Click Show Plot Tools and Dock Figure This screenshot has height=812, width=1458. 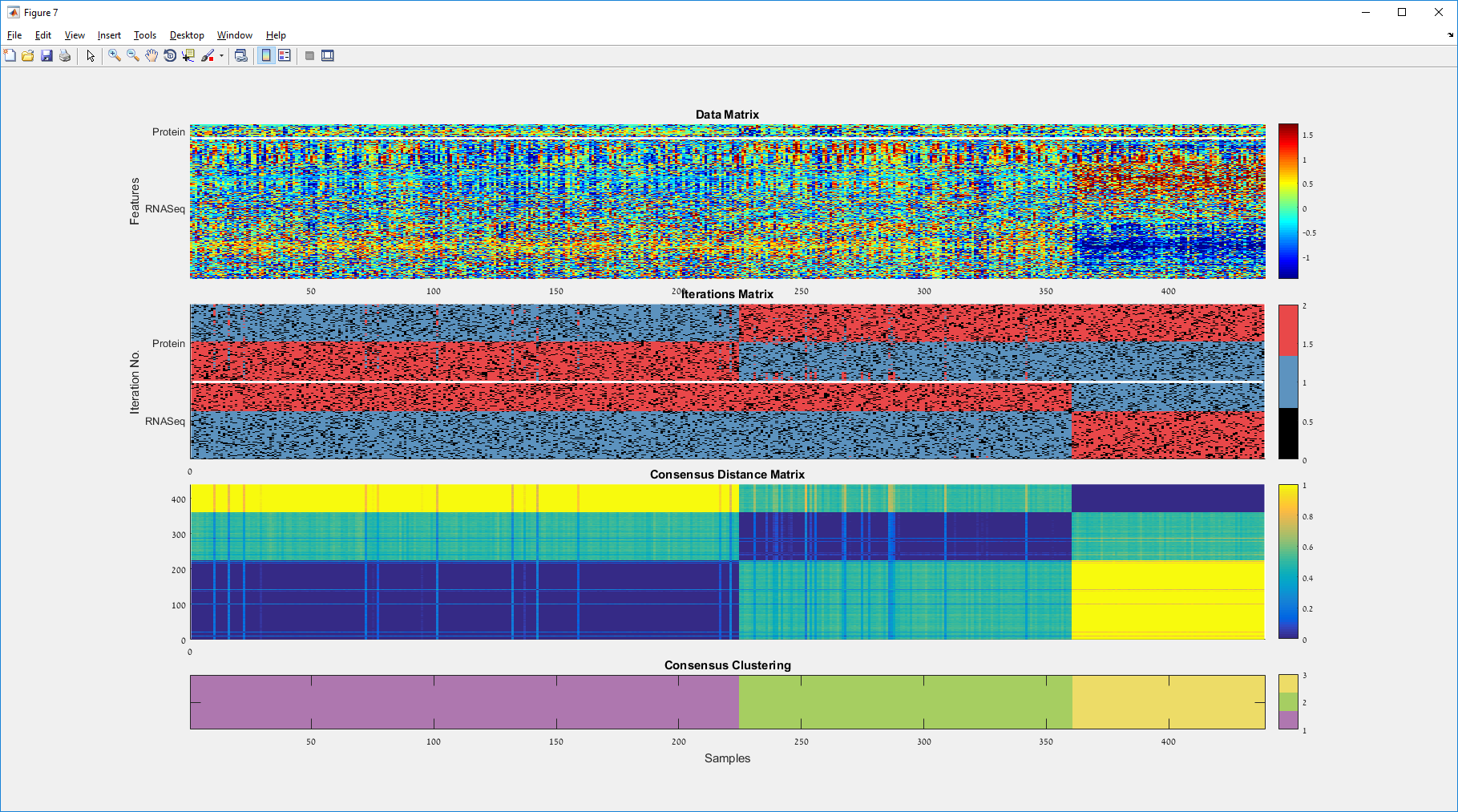tap(328, 55)
